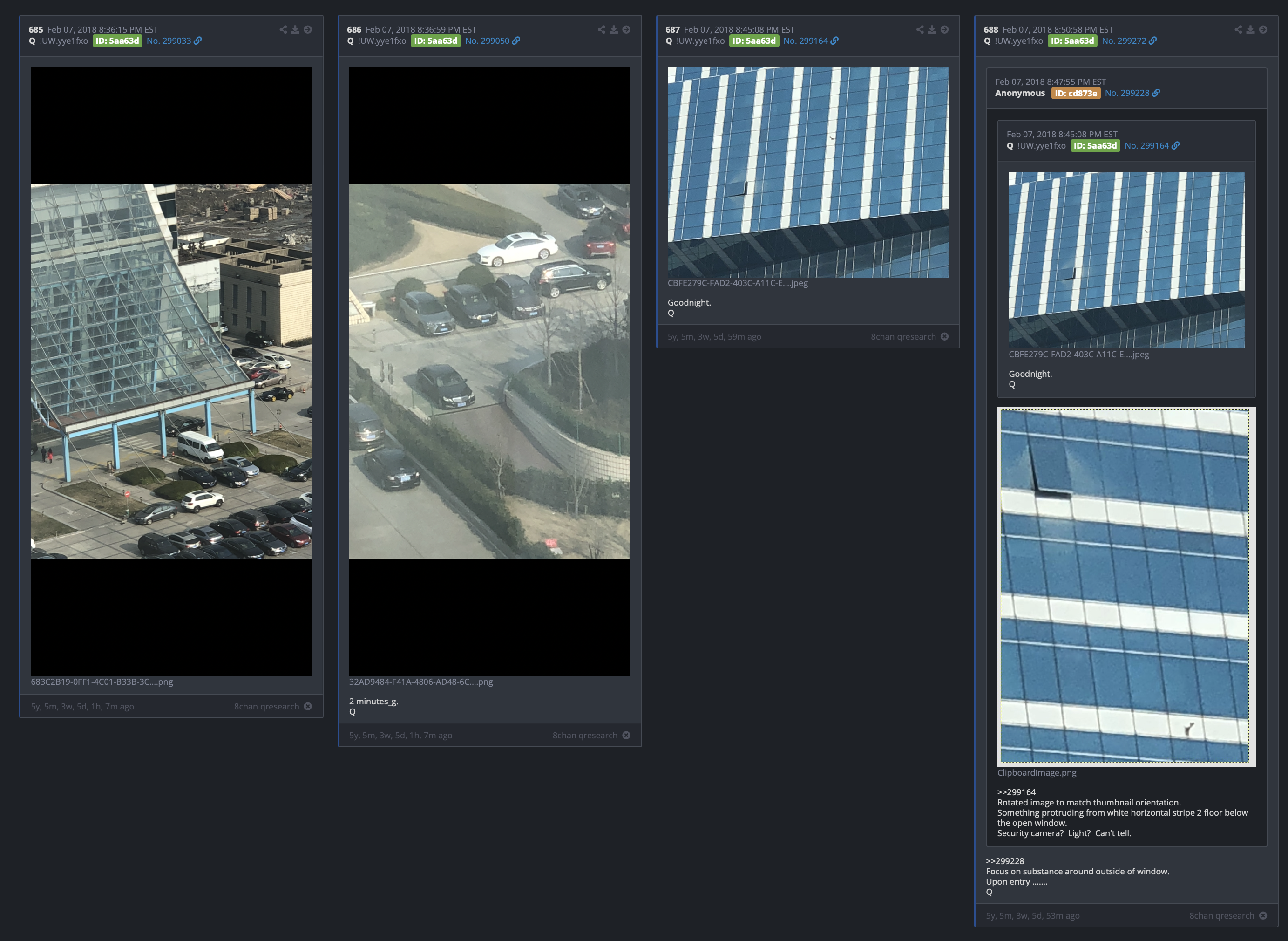The image size is (1288, 941).
Task: Click the ID: 5aa63d badge on post 686
Action: tap(435, 41)
